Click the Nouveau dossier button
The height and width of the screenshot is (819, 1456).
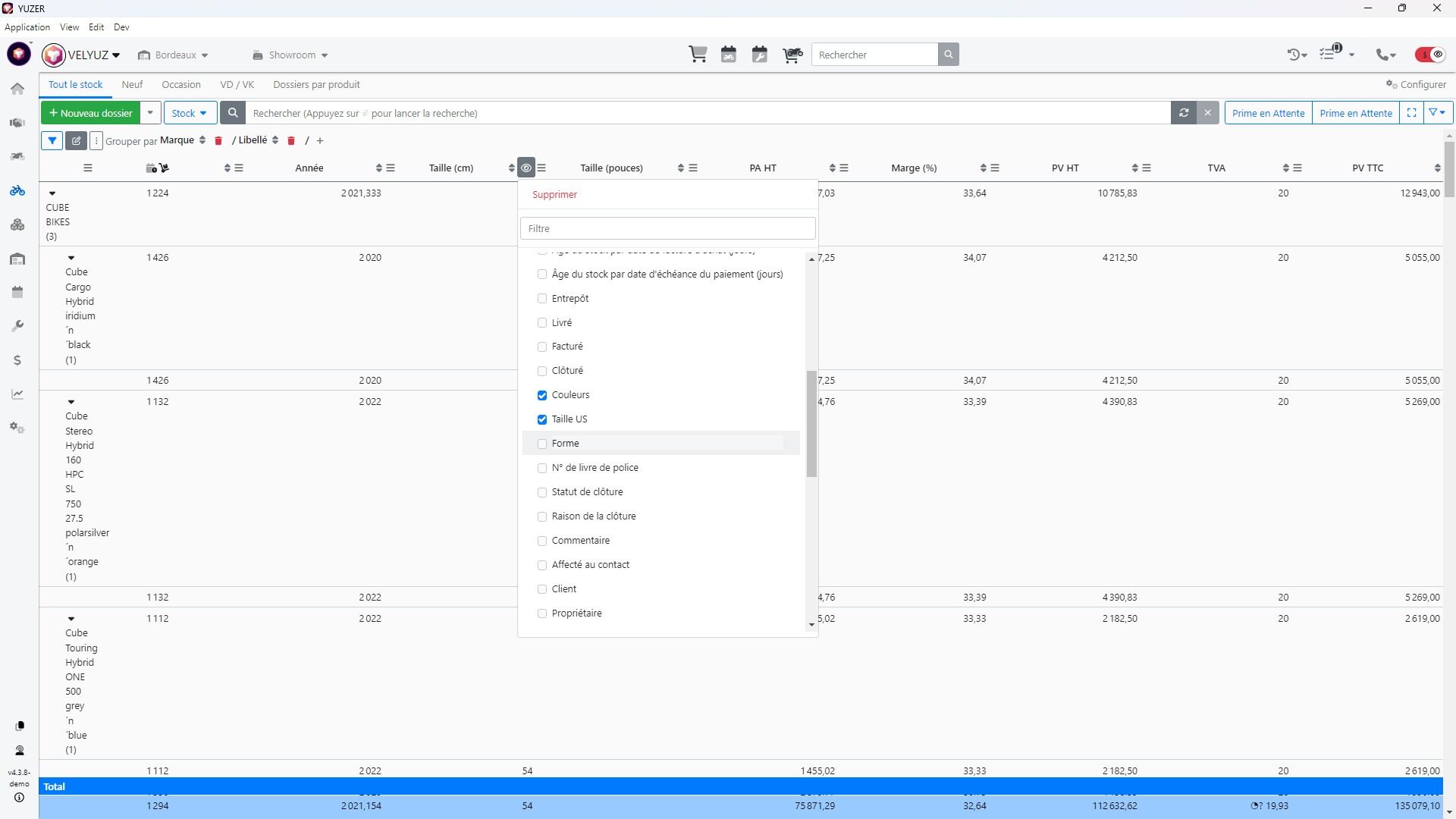[x=90, y=113]
